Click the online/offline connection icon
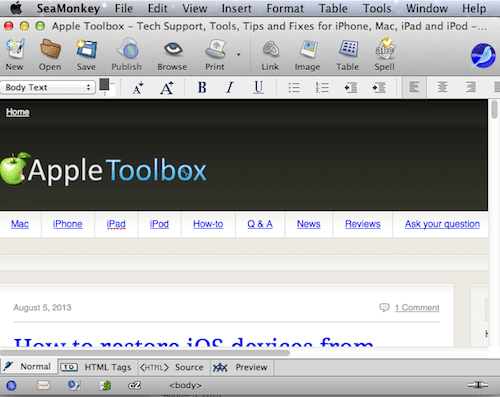Viewport: 500px width, 397px height. (x=478, y=385)
